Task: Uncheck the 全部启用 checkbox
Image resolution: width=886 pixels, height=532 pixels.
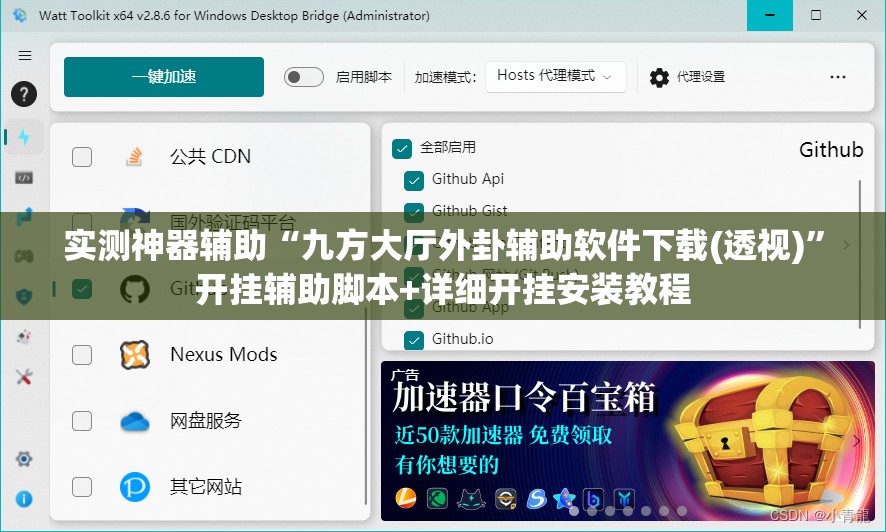Action: [402, 149]
